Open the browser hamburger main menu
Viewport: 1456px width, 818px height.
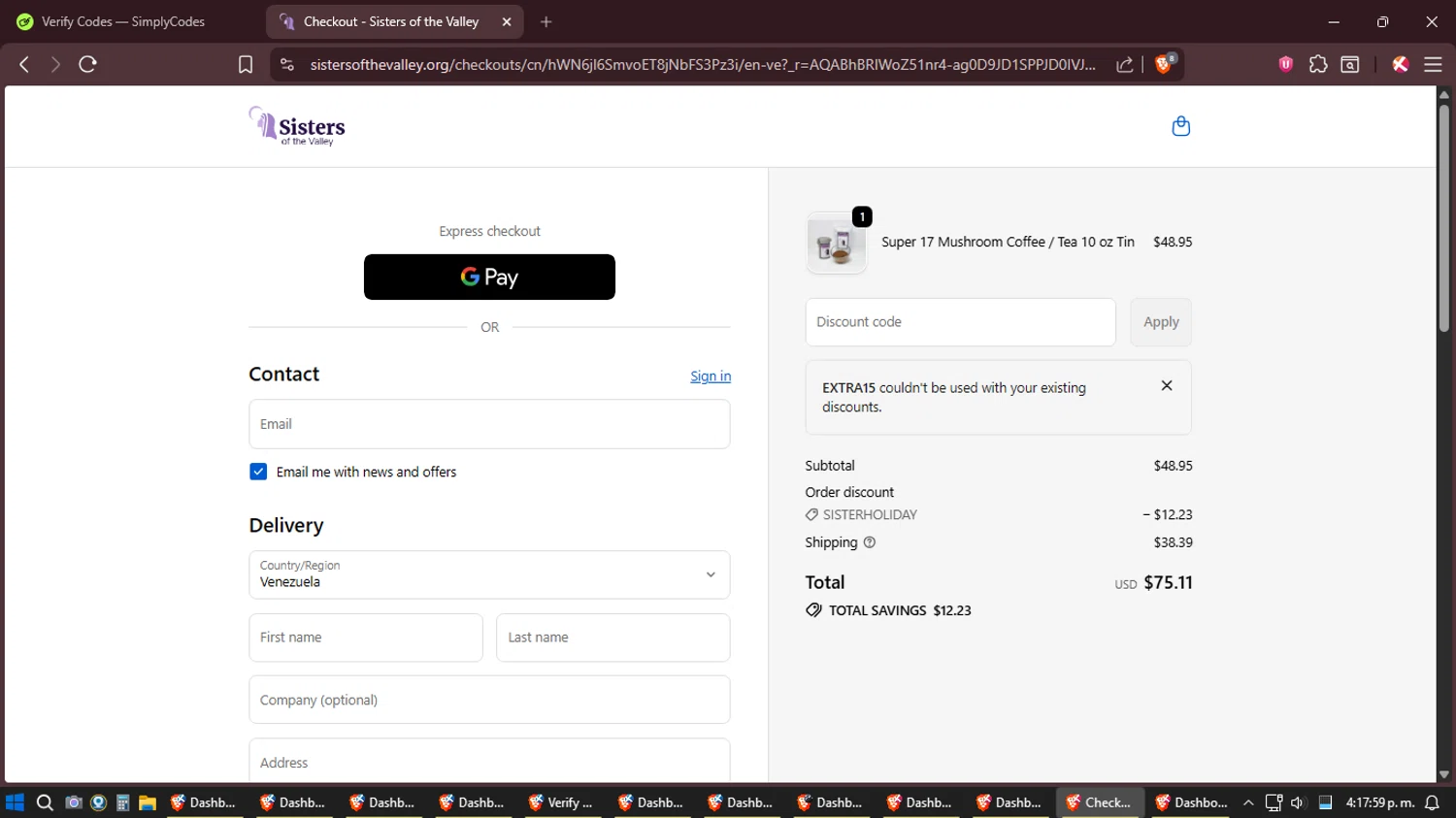tap(1433, 64)
